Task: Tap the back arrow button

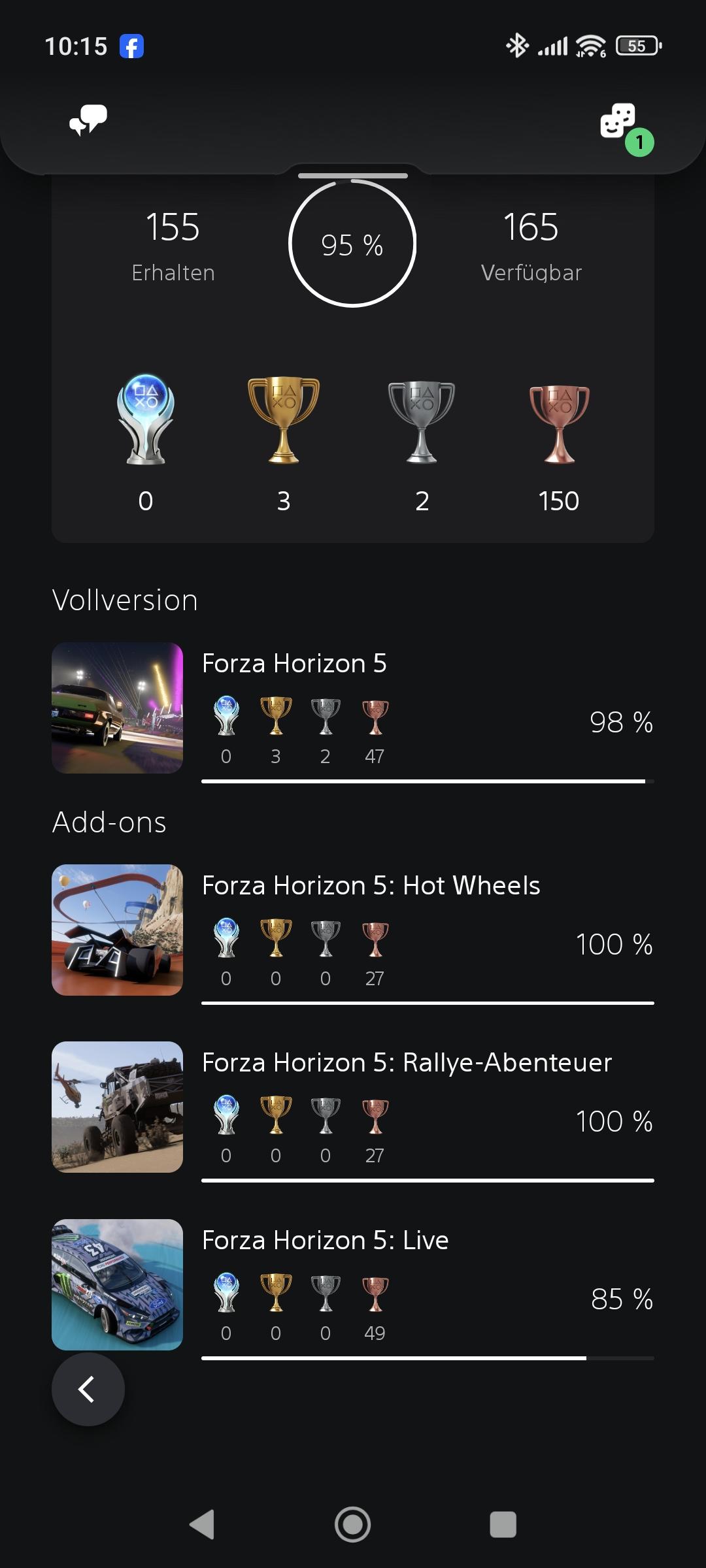Action: pyautogui.click(x=88, y=1389)
